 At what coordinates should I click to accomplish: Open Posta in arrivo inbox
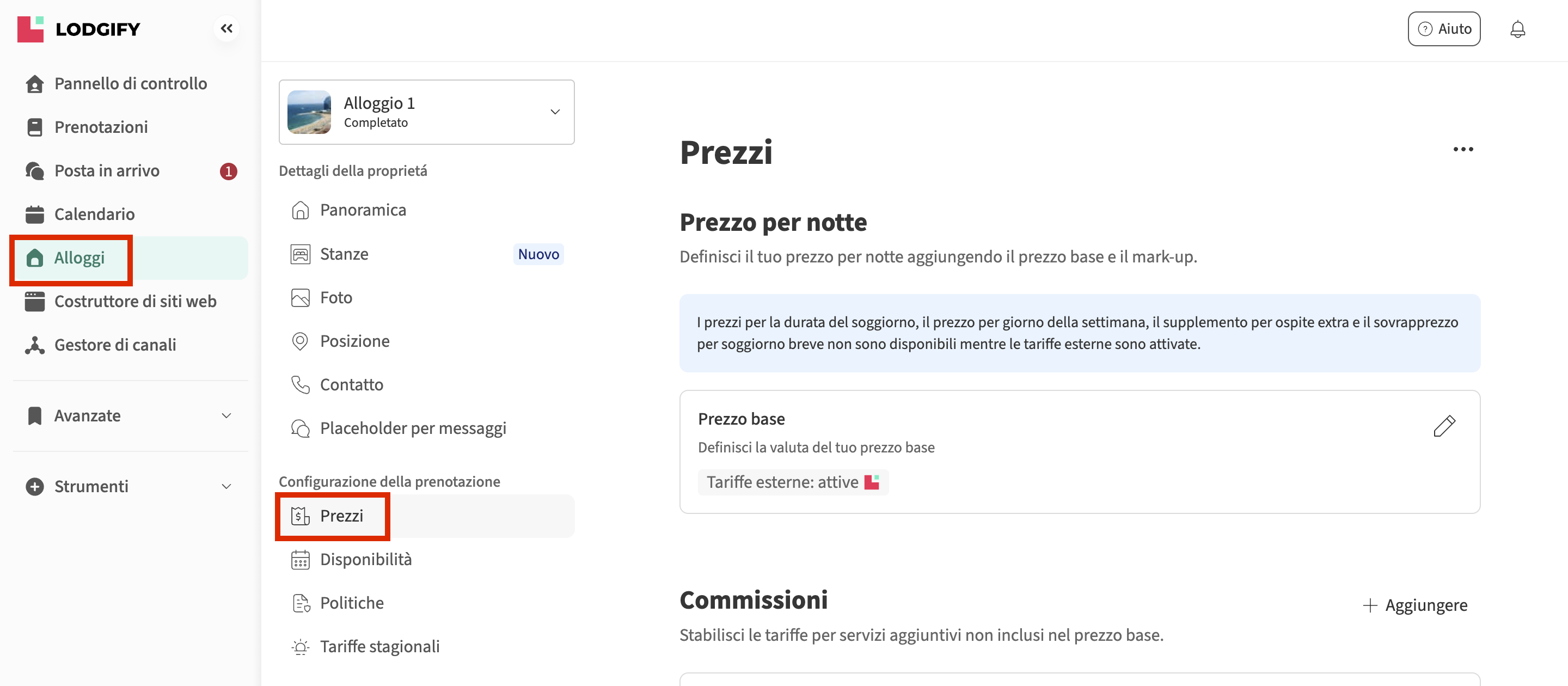[x=107, y=171]
